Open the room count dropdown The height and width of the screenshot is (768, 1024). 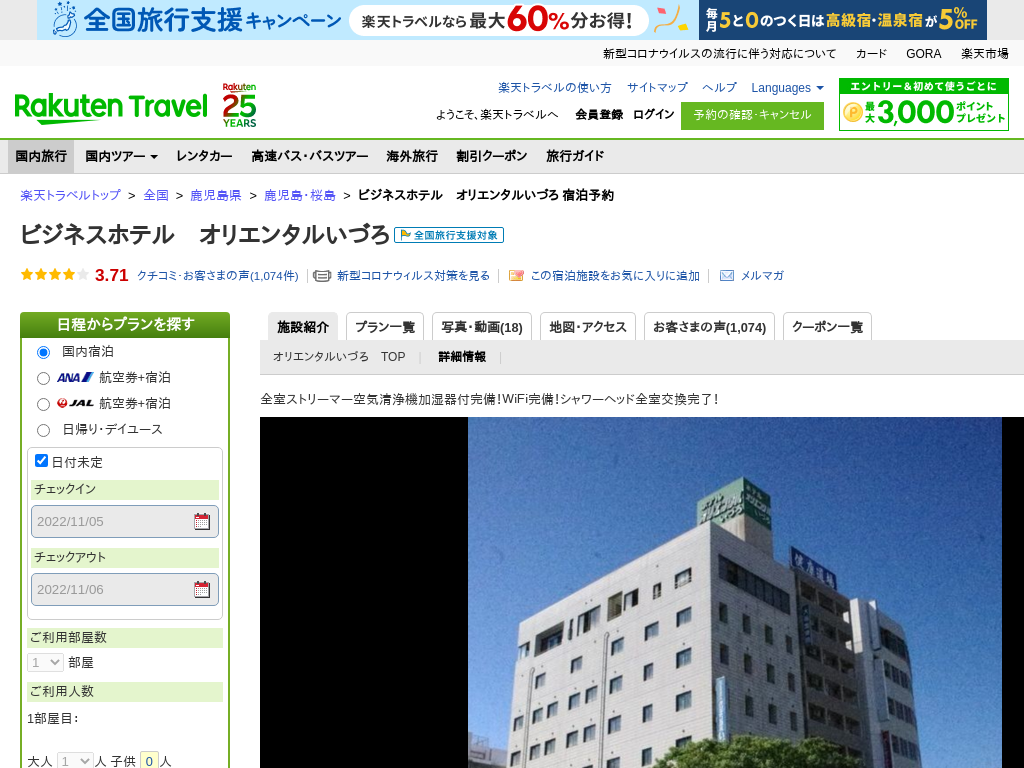pyautogui.click(x=45, y=662)
